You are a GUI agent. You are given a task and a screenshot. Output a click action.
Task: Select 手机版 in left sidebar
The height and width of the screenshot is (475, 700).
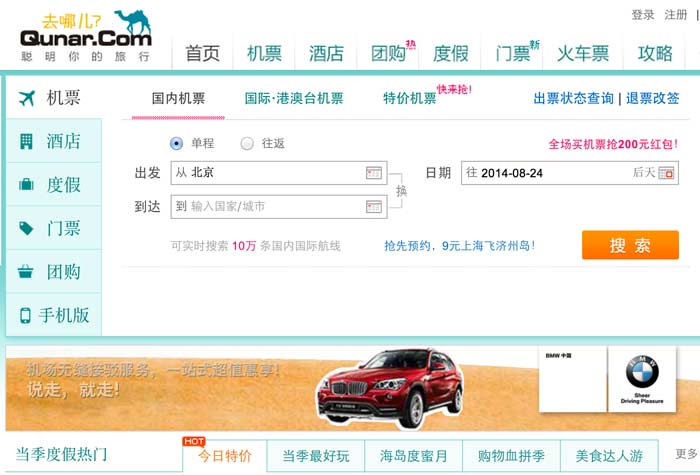tap(54, 315)
